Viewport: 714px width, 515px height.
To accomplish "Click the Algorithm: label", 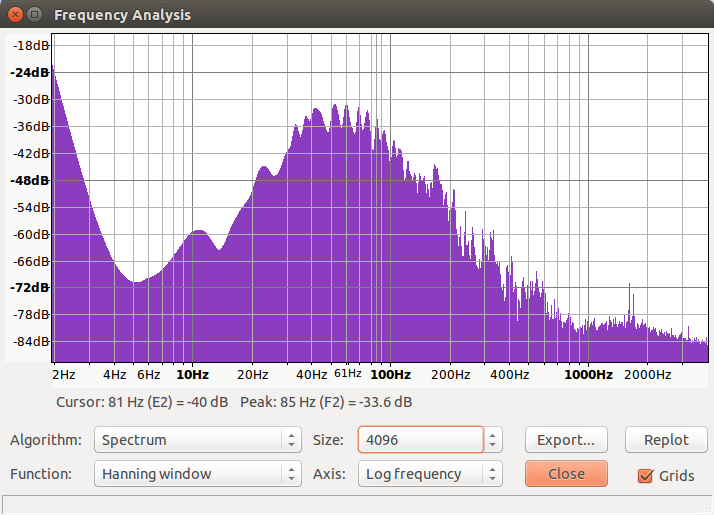I will click(46, 440).
